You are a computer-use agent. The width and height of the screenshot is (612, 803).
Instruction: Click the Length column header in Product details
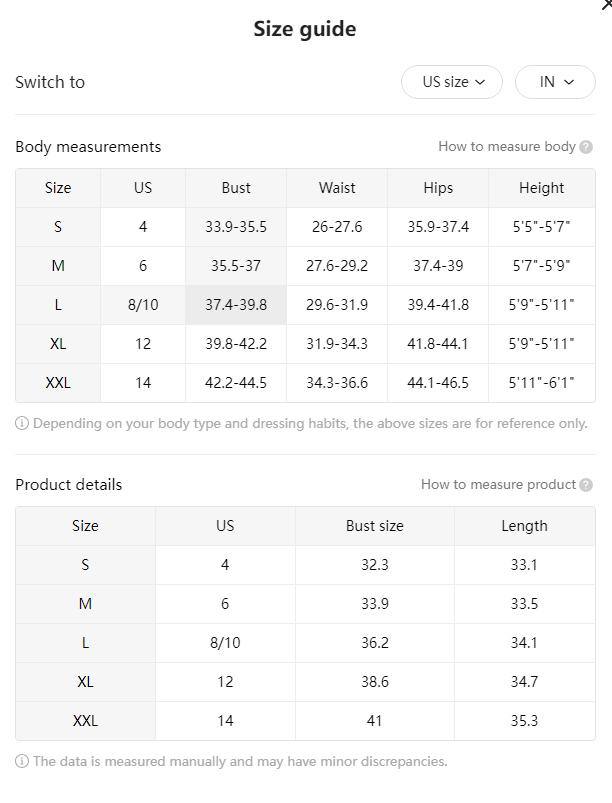pyautogui.click(x=524, y=526)
